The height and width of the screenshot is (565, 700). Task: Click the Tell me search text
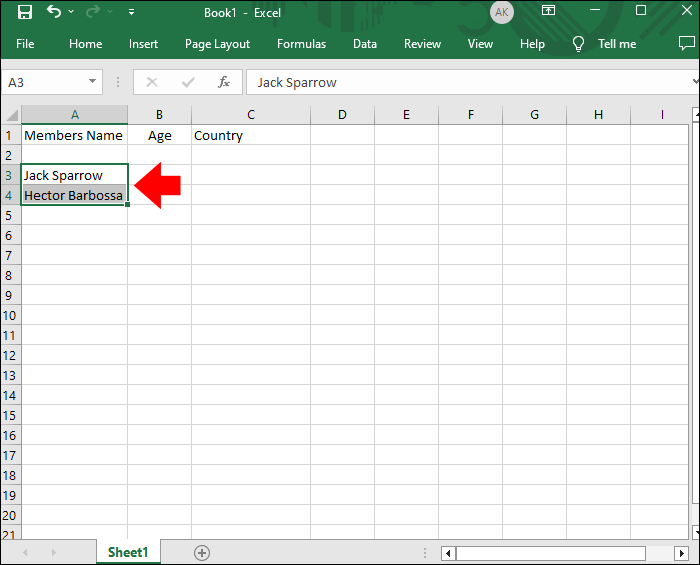pos(617,44)
